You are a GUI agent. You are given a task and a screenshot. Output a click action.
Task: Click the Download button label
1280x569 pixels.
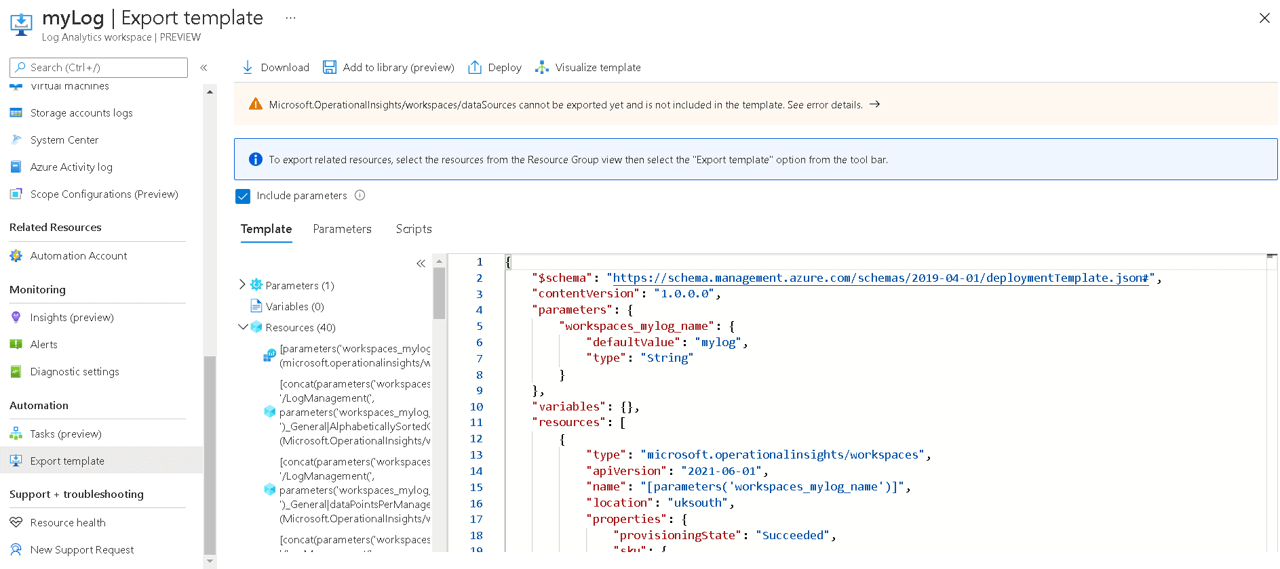[x=285, y=68]
